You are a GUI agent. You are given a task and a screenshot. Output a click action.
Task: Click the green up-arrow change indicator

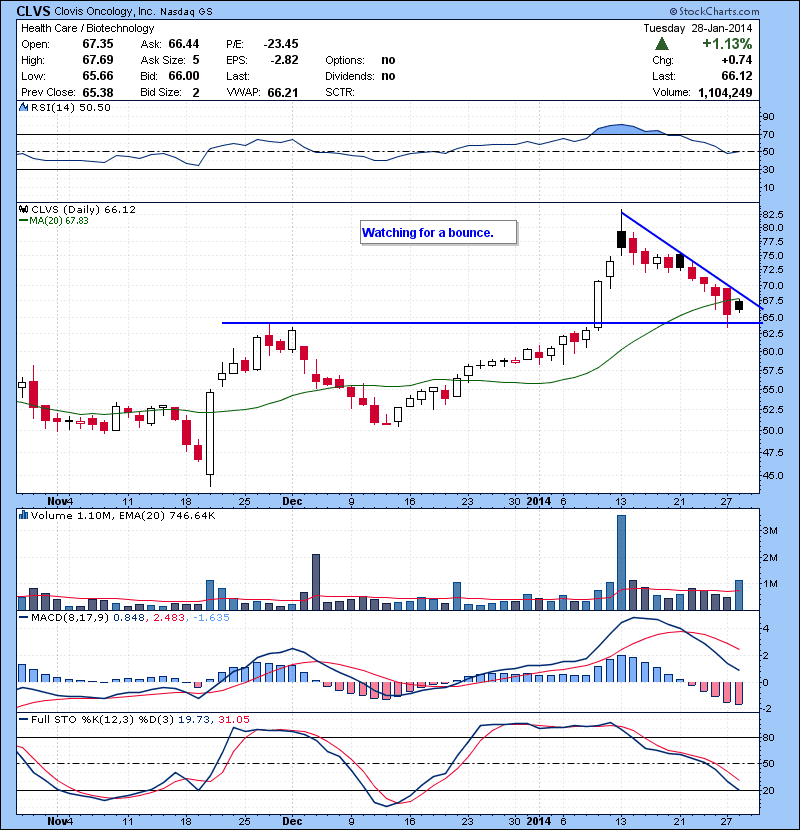click(x=662, y=43)
